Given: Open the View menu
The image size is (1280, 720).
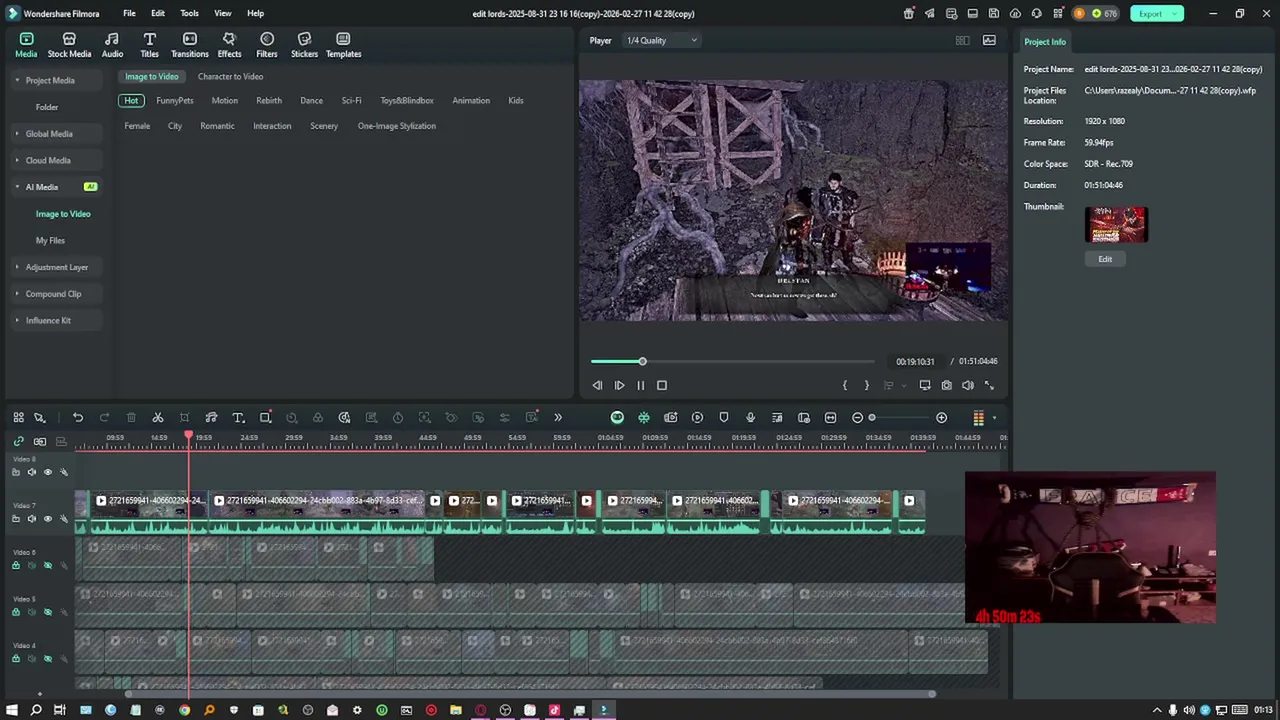Looking at the screenshot, I should click(x=222, y=14).
